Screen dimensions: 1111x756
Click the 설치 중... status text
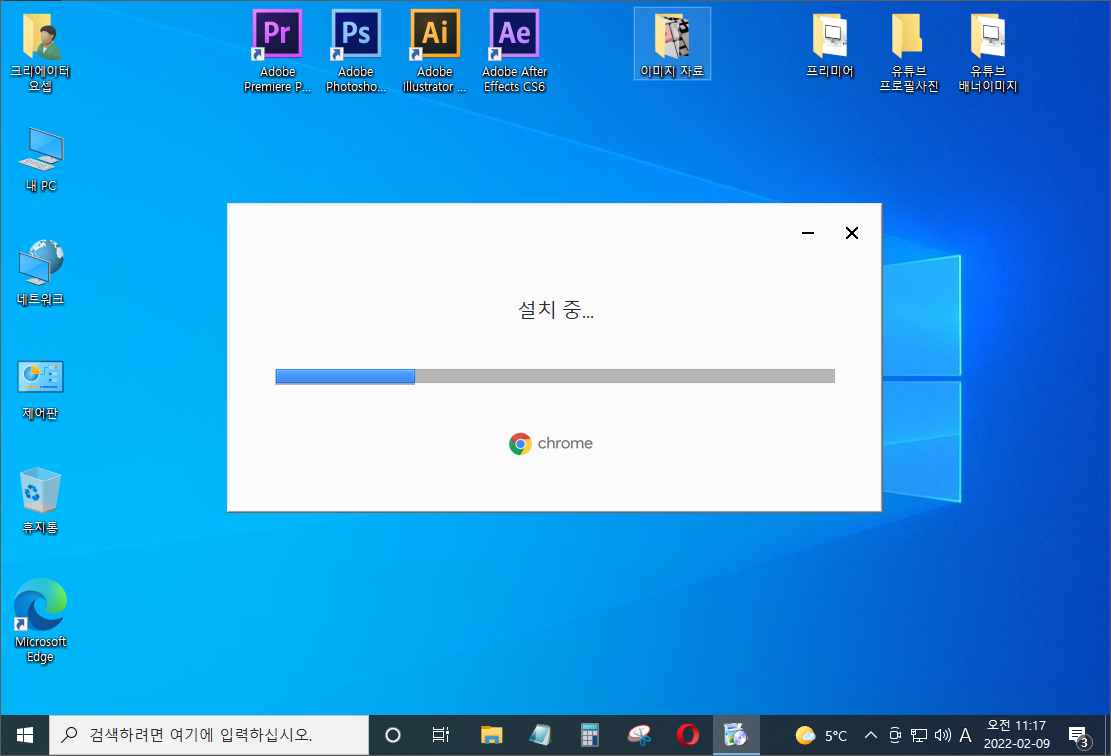pos(556,310)
